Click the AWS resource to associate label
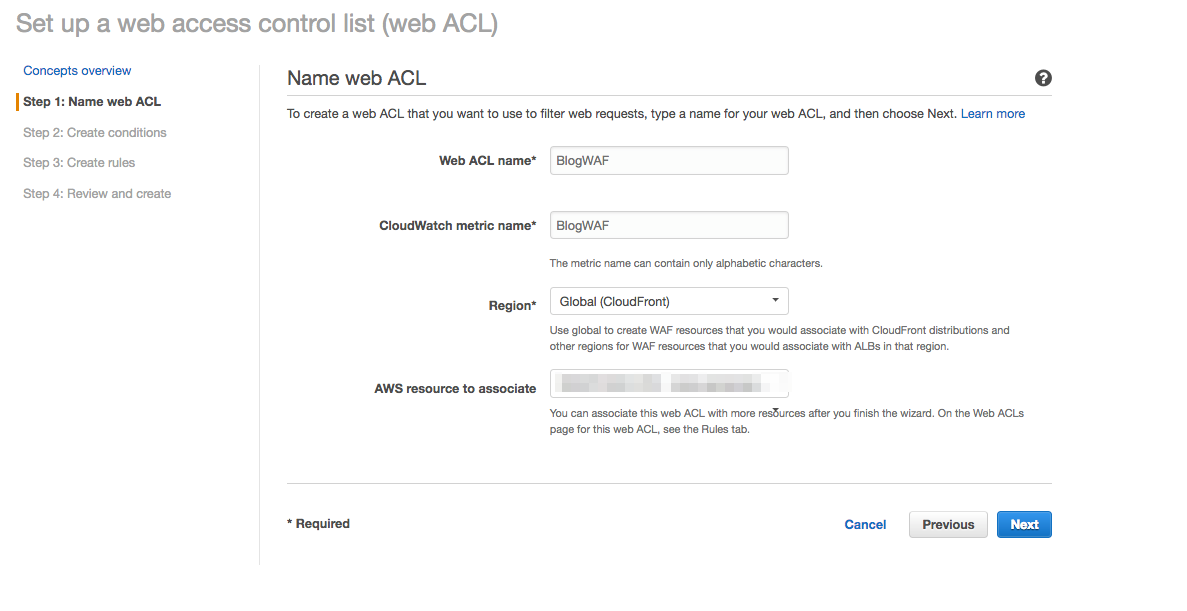This screenshot has width=1187, height=611. [455, 388]
